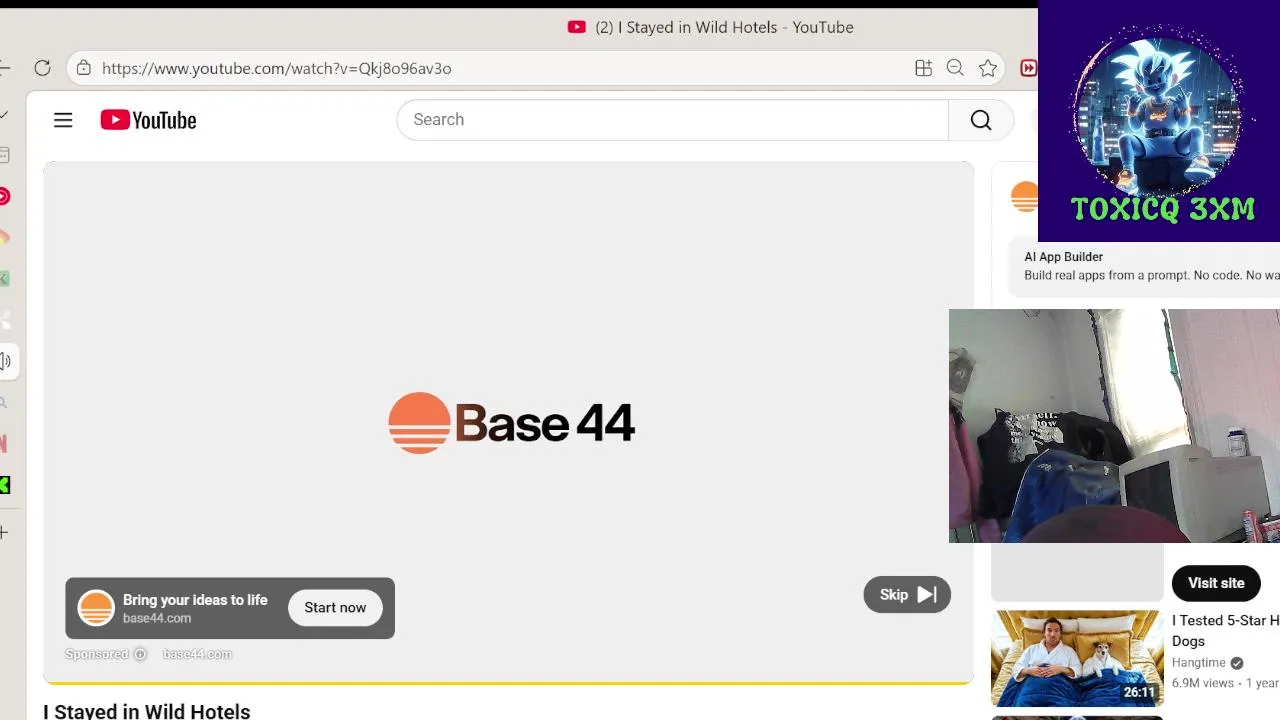Click the yellow ad progress bar
The width and height of the screenshot is (1280, 720).
click(x=508, y=683)
